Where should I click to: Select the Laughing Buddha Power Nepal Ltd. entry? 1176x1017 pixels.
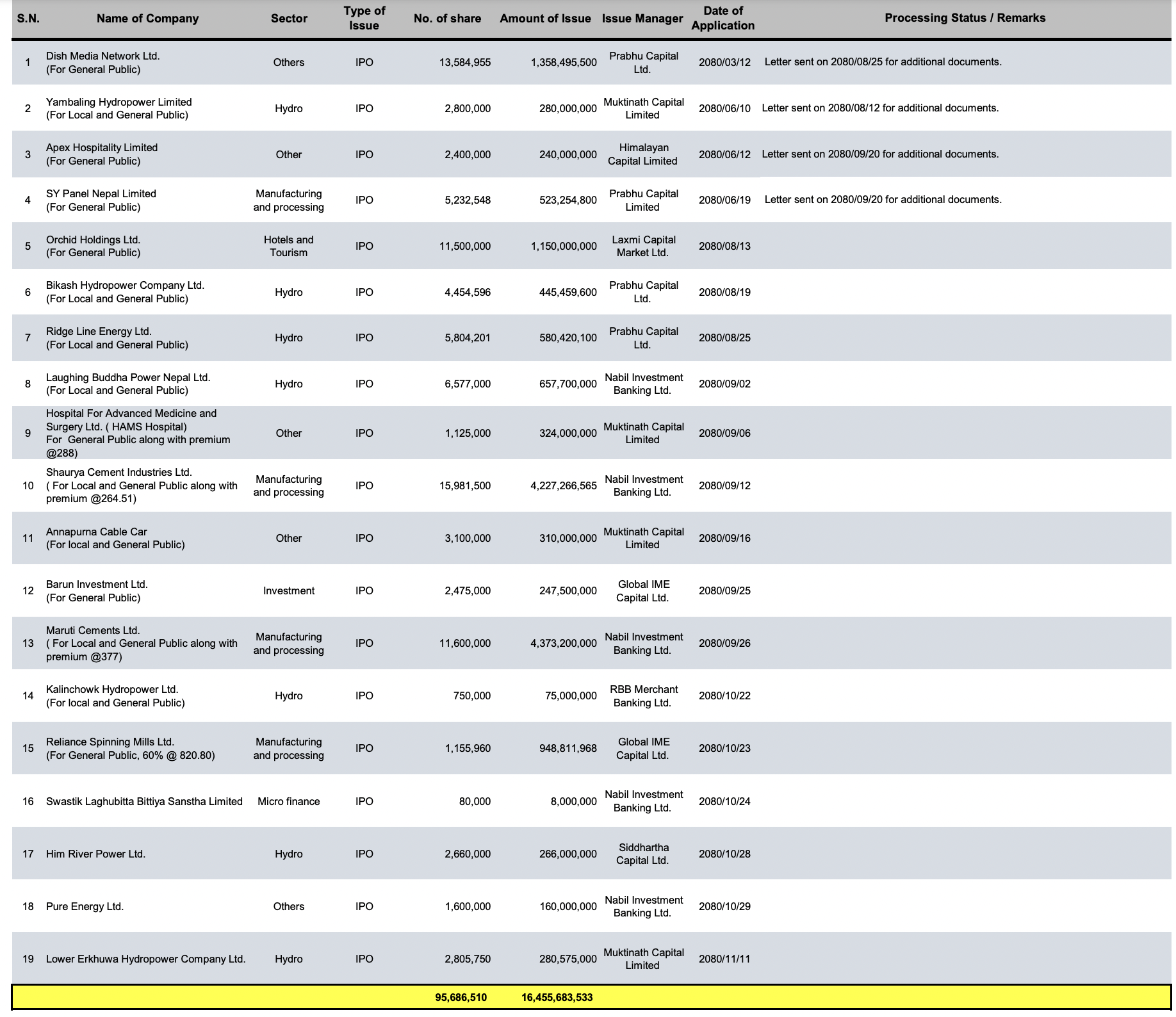(128, 384)
